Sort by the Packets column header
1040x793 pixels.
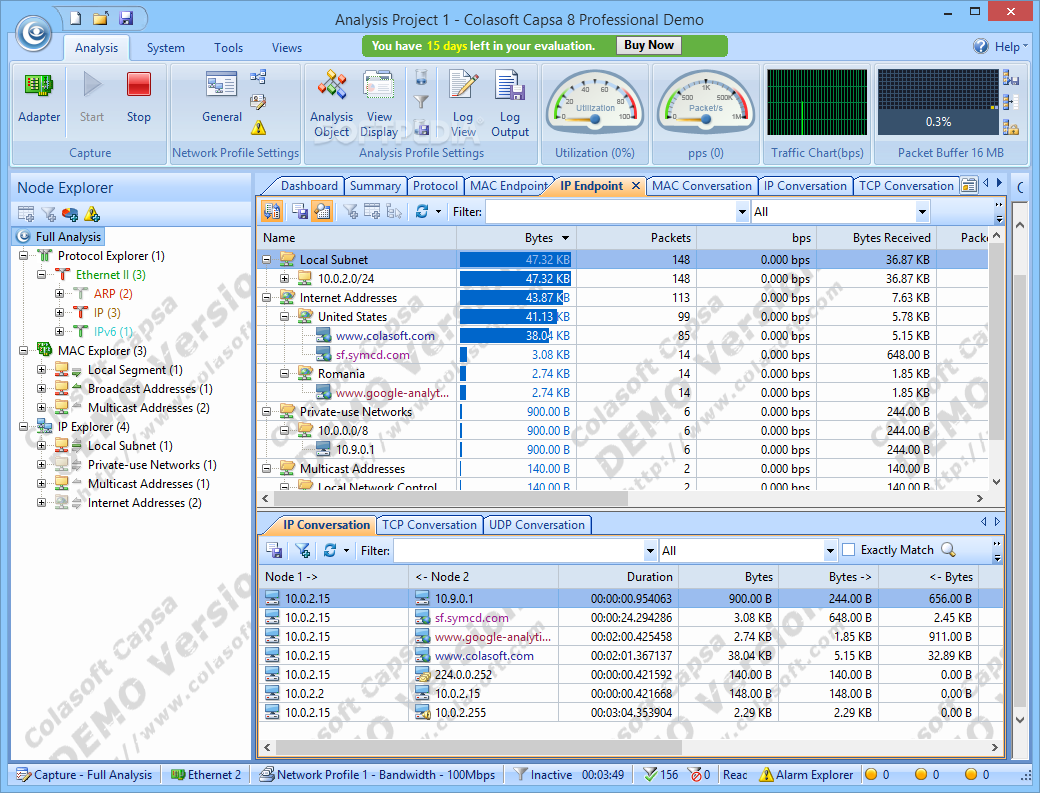(x=636, y=237)
